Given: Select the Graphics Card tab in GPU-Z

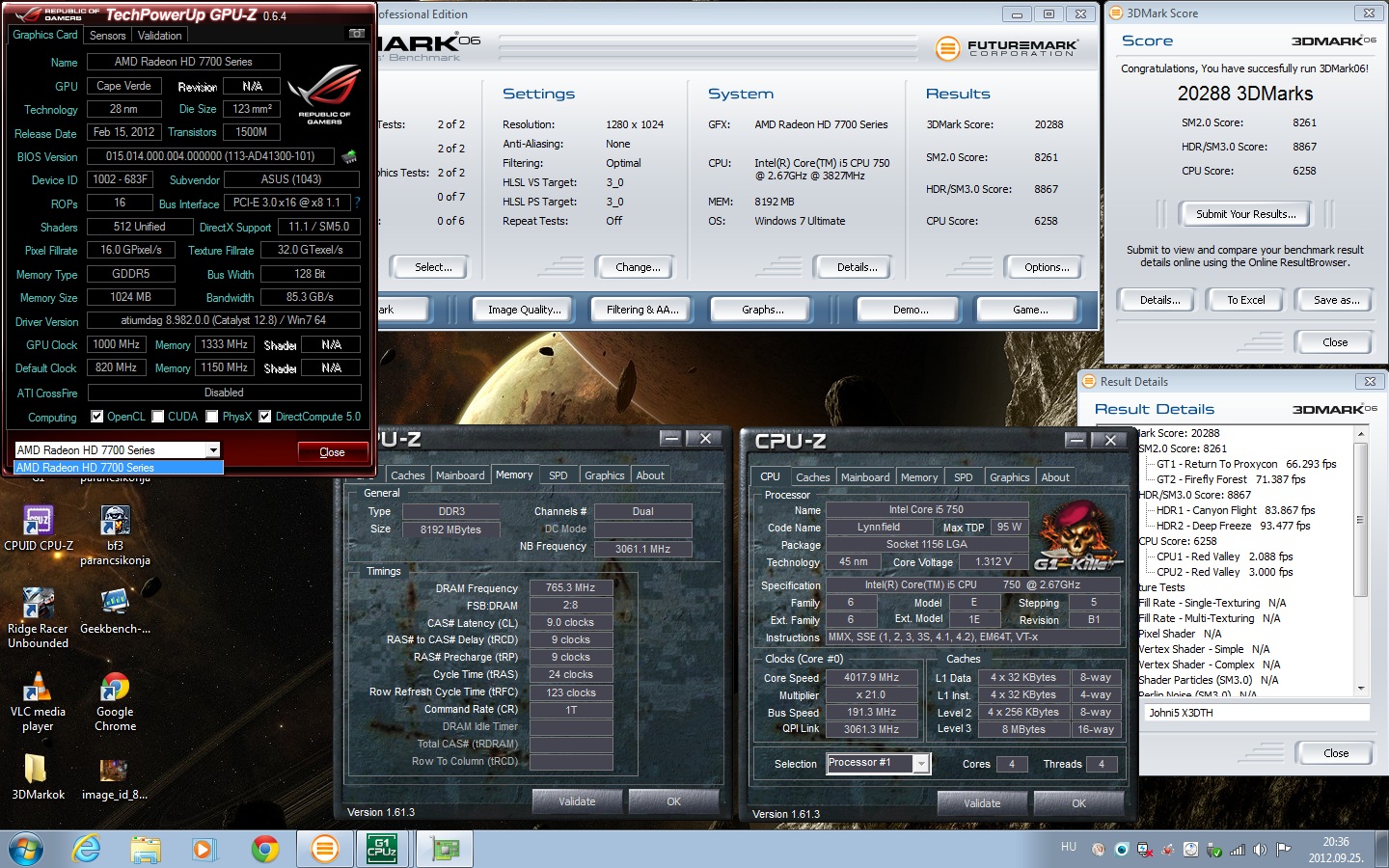Looking at the screenshot, I should pos(45,35).
